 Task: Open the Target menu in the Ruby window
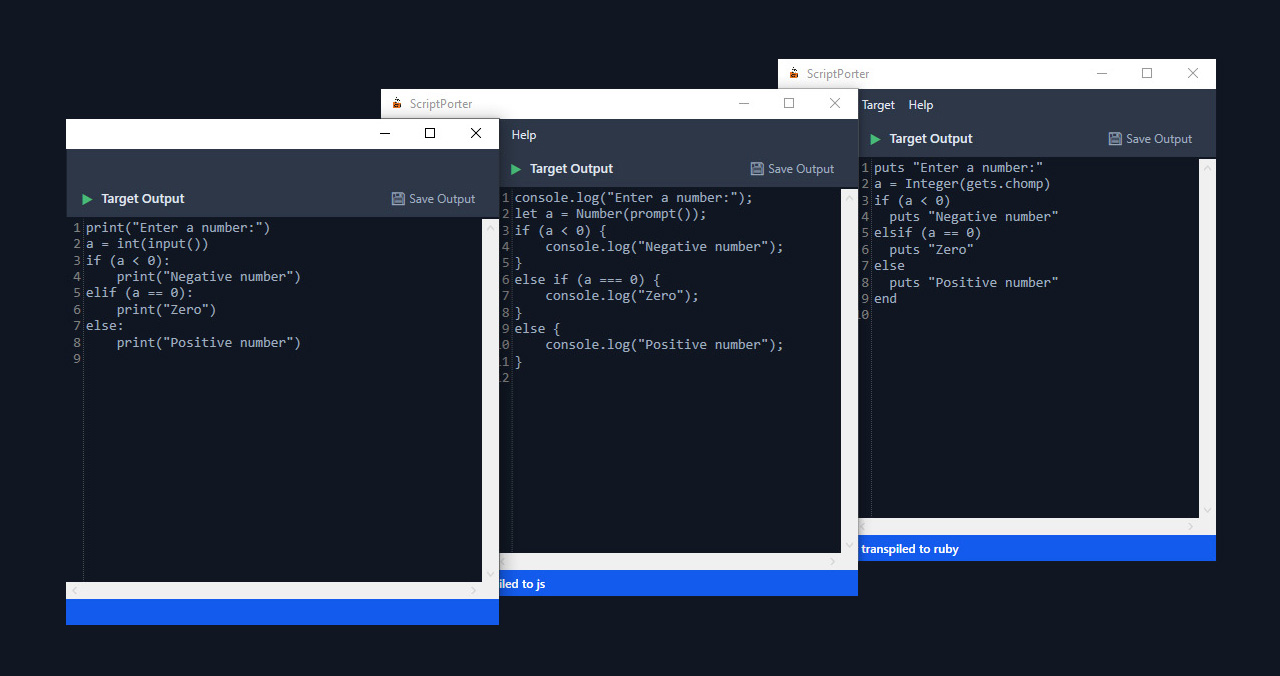pyautogui.click(x=878, y=105)
